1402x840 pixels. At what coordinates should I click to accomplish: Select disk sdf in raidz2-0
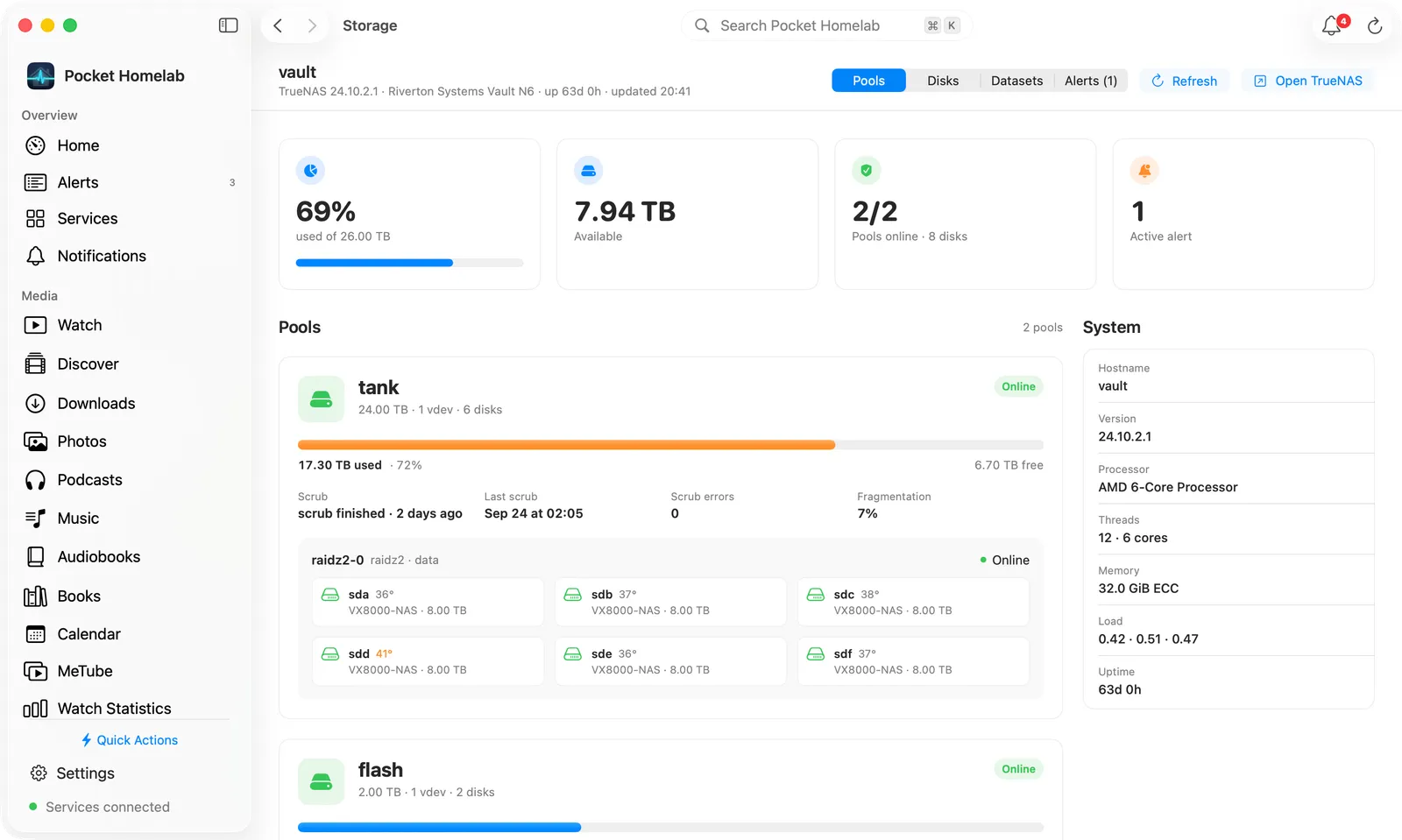click(x=913, y=661)
